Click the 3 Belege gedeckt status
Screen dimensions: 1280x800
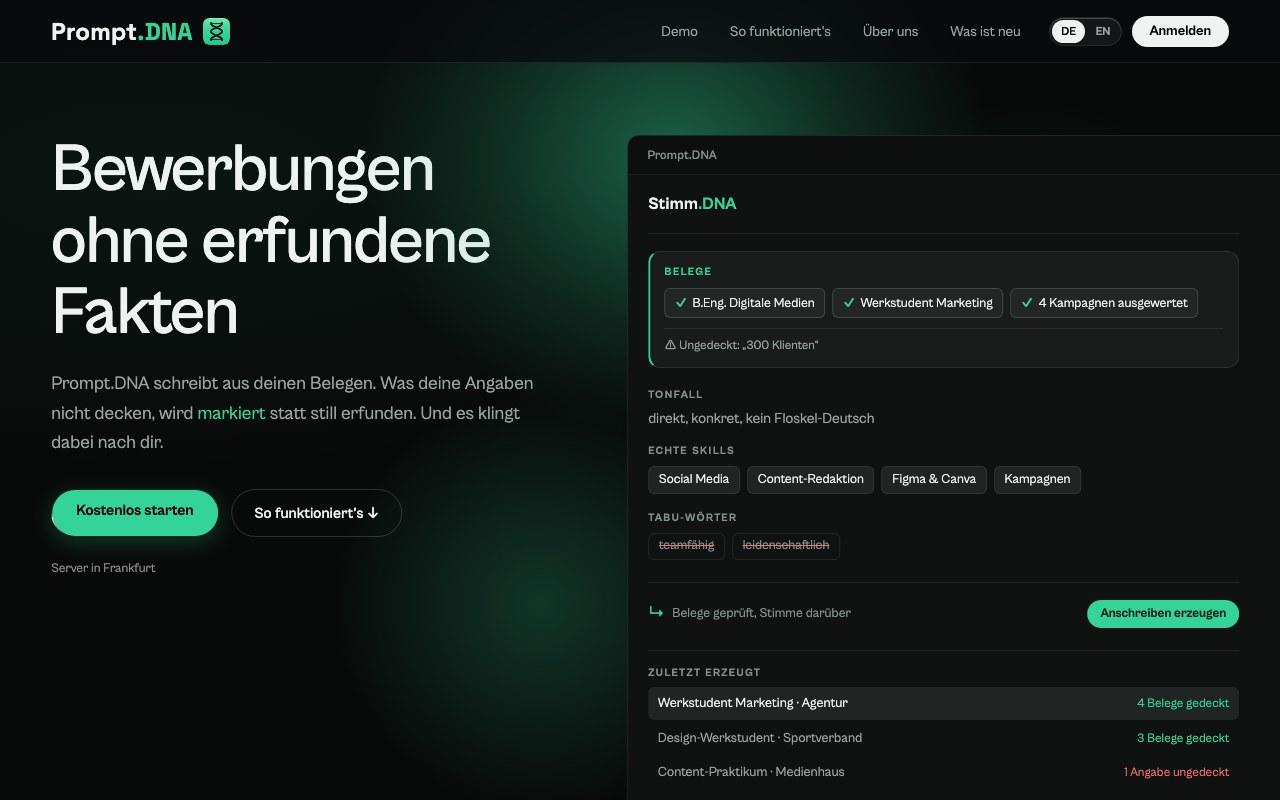[1183, 738]
